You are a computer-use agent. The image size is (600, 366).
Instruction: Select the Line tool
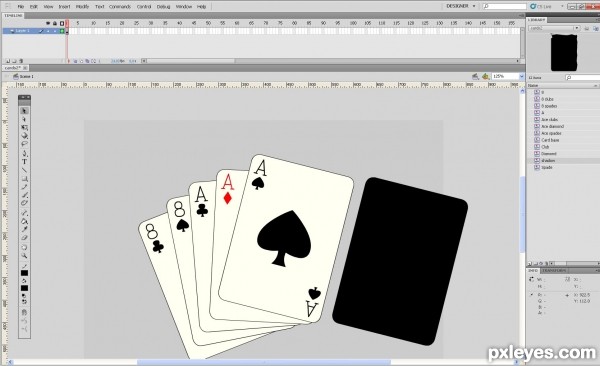[24, 170]
